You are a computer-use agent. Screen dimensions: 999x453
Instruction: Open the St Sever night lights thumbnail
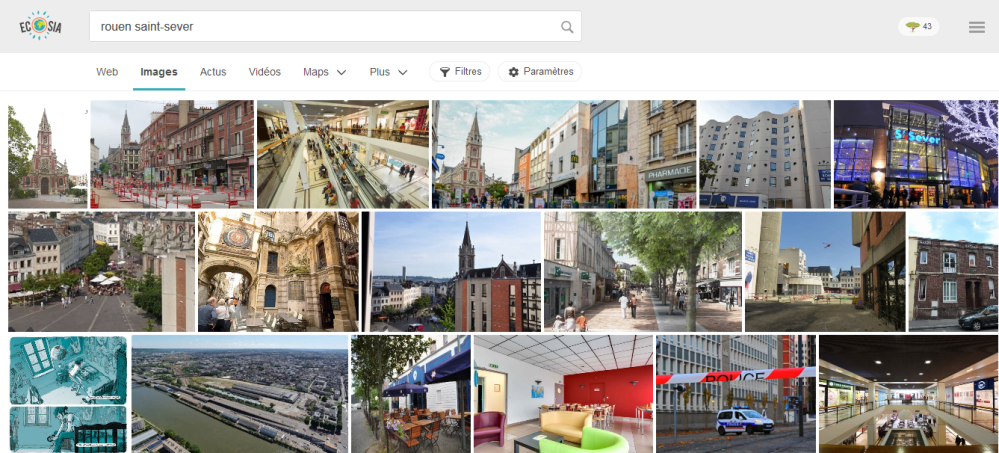(x=916, y=154)
